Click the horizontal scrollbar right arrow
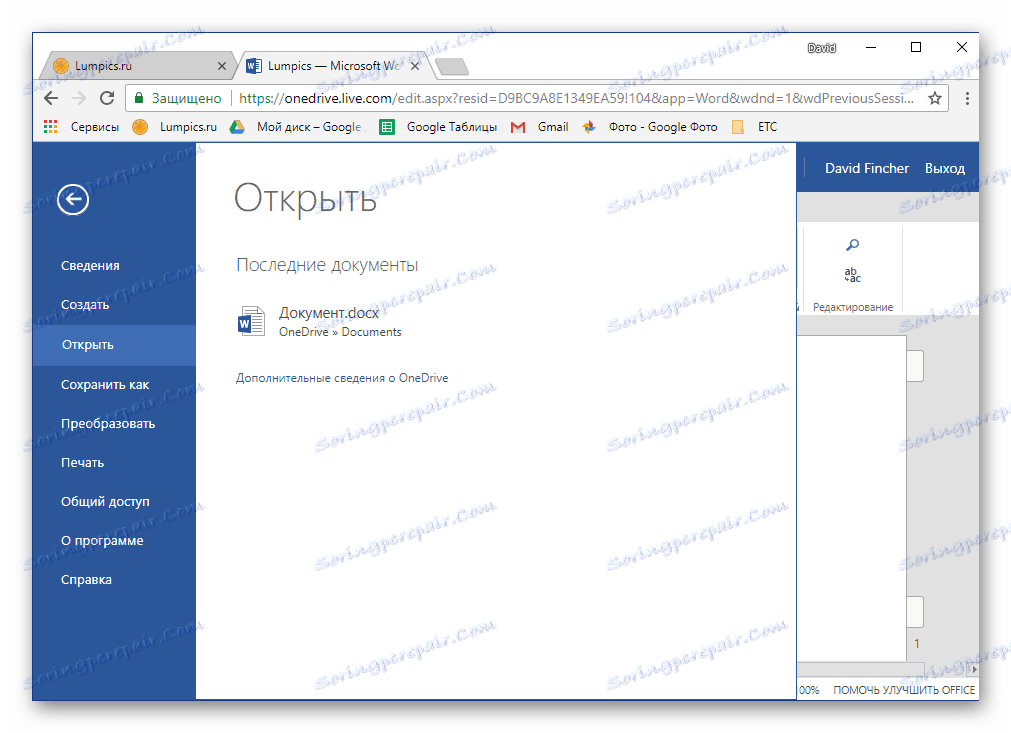Screen dimensions: 1011x733 (x=974, y=670)
